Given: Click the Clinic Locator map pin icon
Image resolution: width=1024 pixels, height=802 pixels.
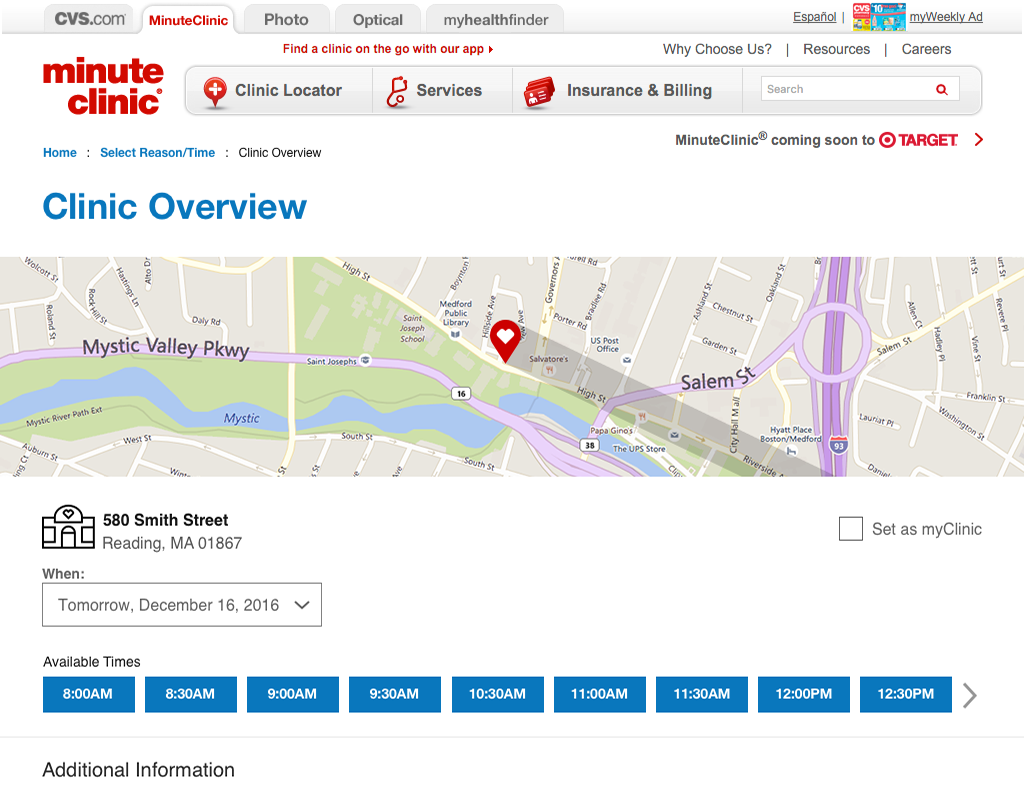Looking at the screenshot, I should pos(215,92).
